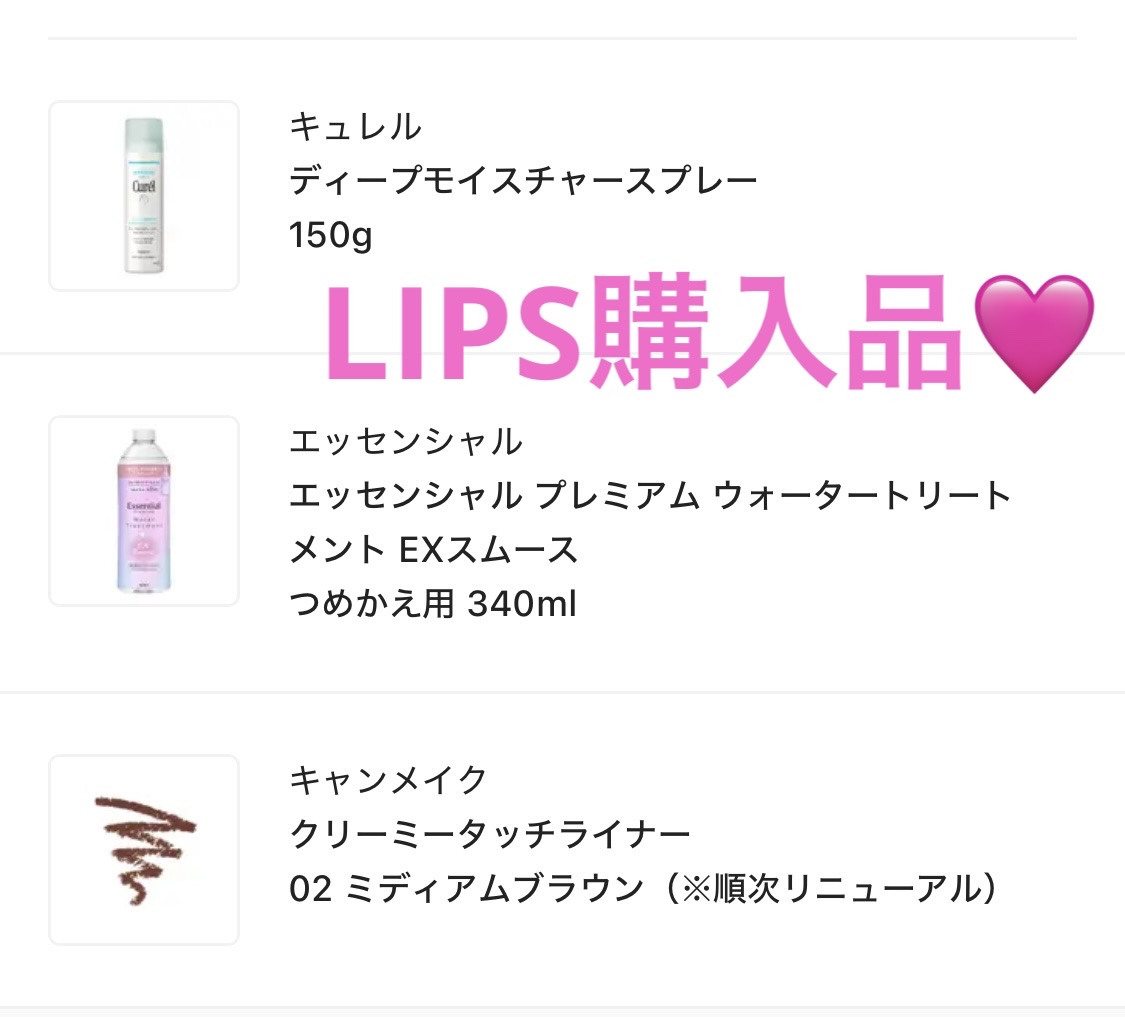Click the 02 shade number
Viewport: 1125px width, 1017px height.
(309, 889)
